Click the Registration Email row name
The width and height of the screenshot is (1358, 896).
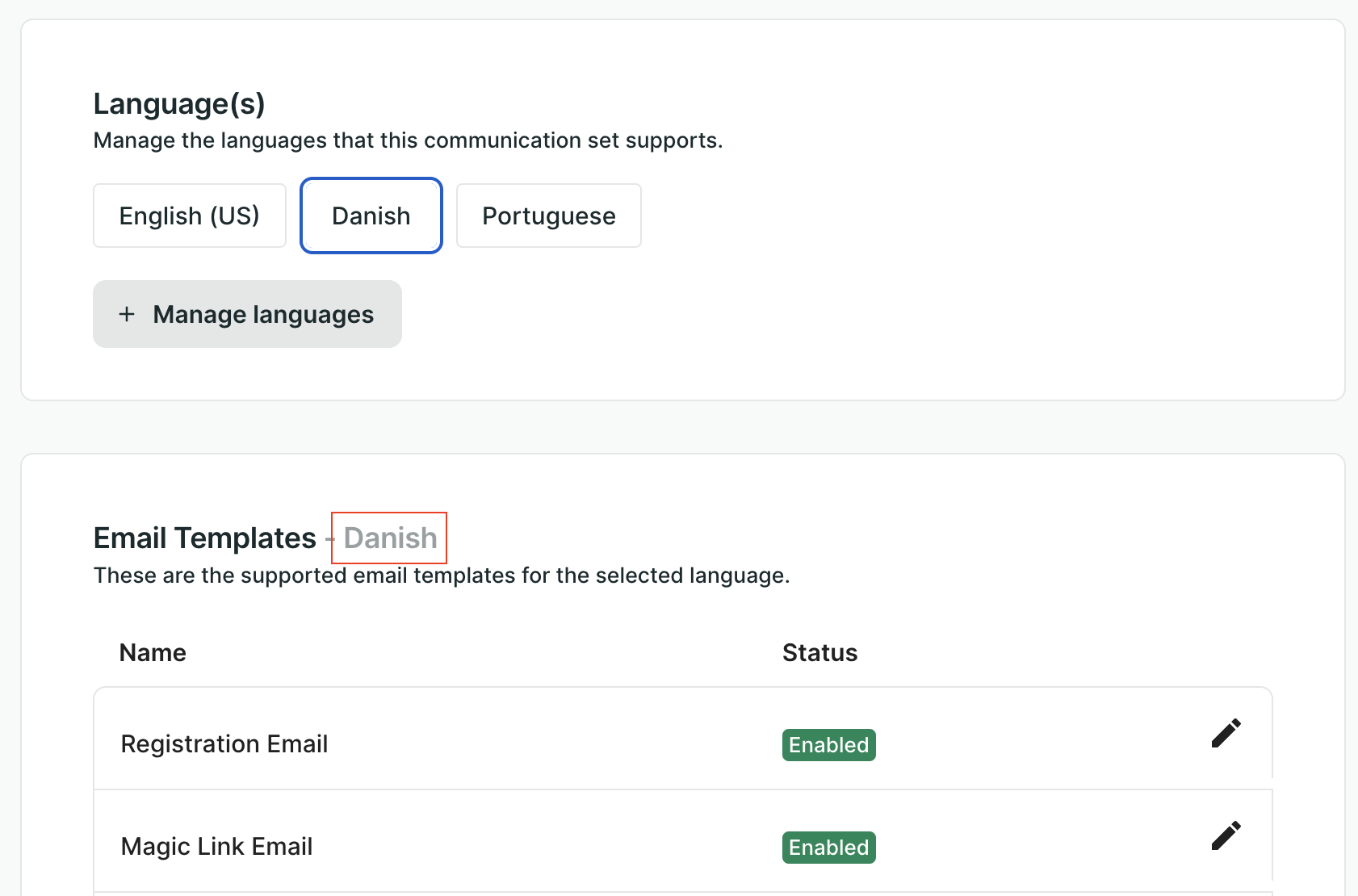(224, 743)
